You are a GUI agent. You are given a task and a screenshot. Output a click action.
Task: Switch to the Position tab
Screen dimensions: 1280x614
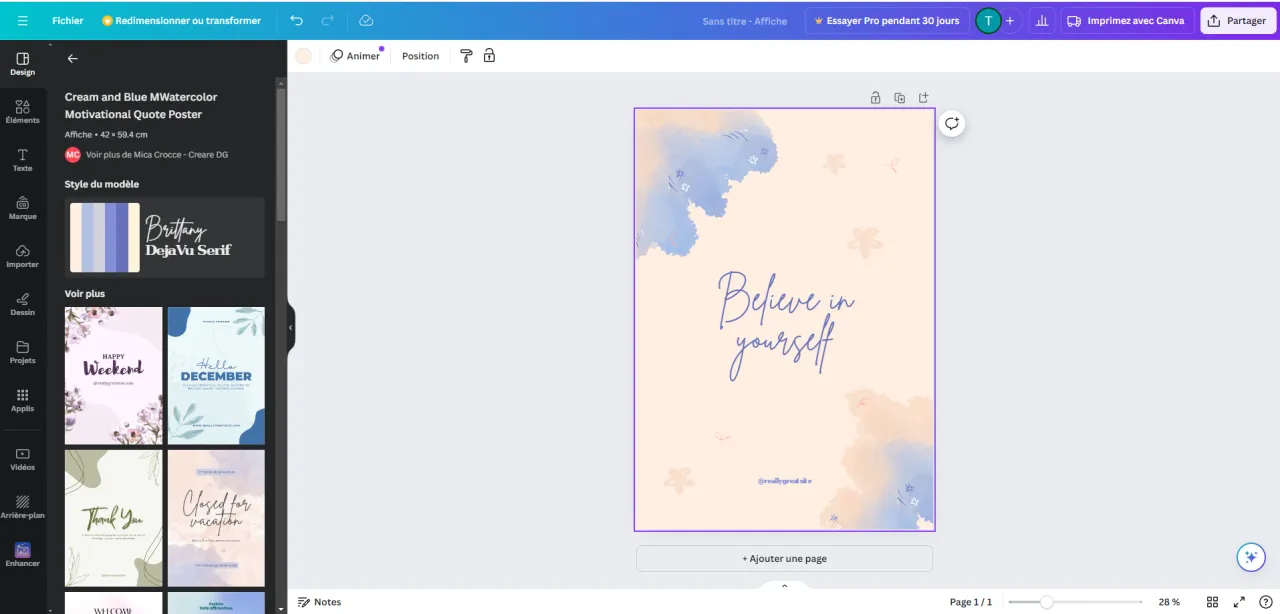[x=419, y=56]
